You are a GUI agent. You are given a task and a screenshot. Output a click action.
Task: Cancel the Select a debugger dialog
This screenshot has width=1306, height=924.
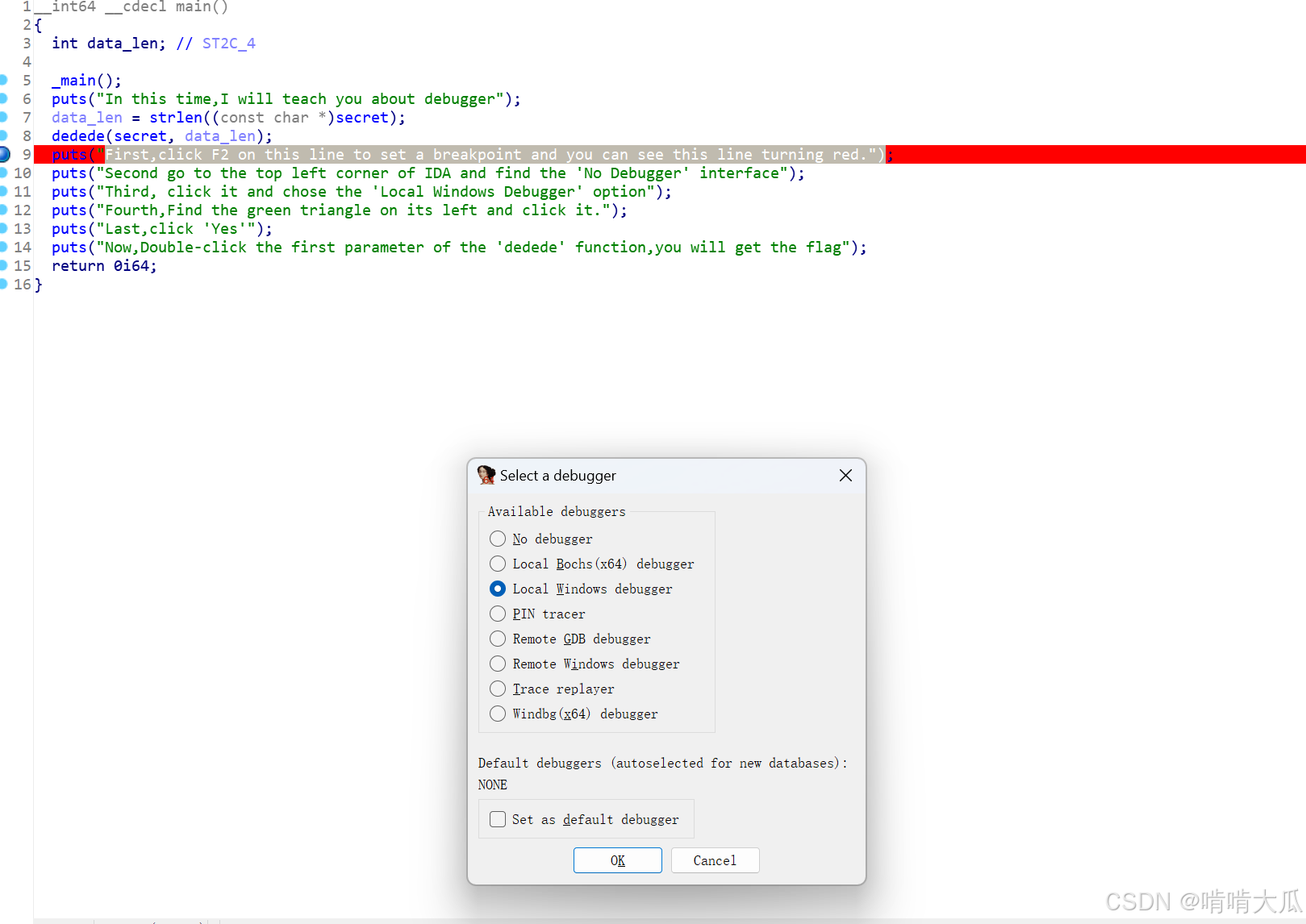[x=715, y=860]
